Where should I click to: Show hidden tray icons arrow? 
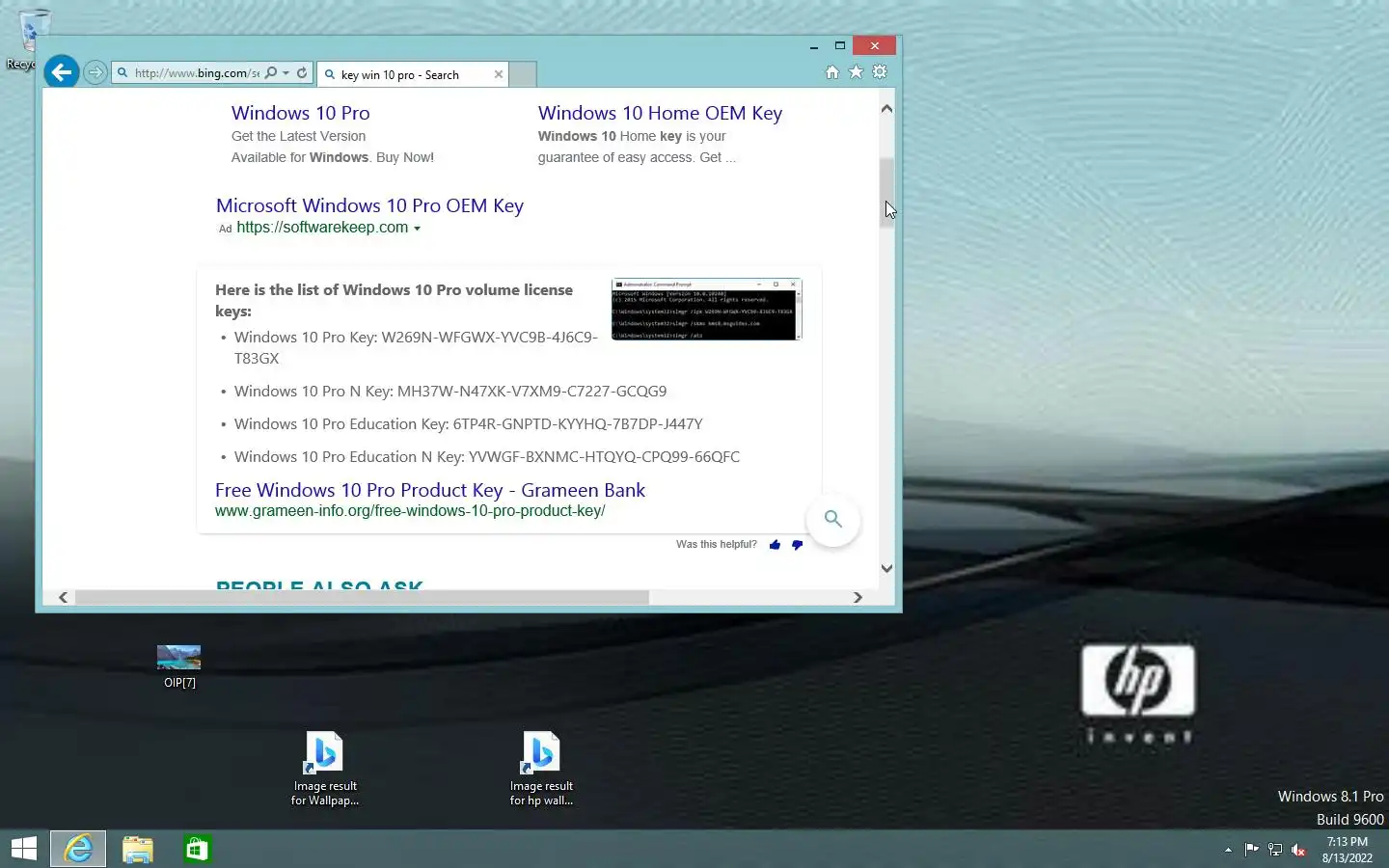[x=1228, y=850]
